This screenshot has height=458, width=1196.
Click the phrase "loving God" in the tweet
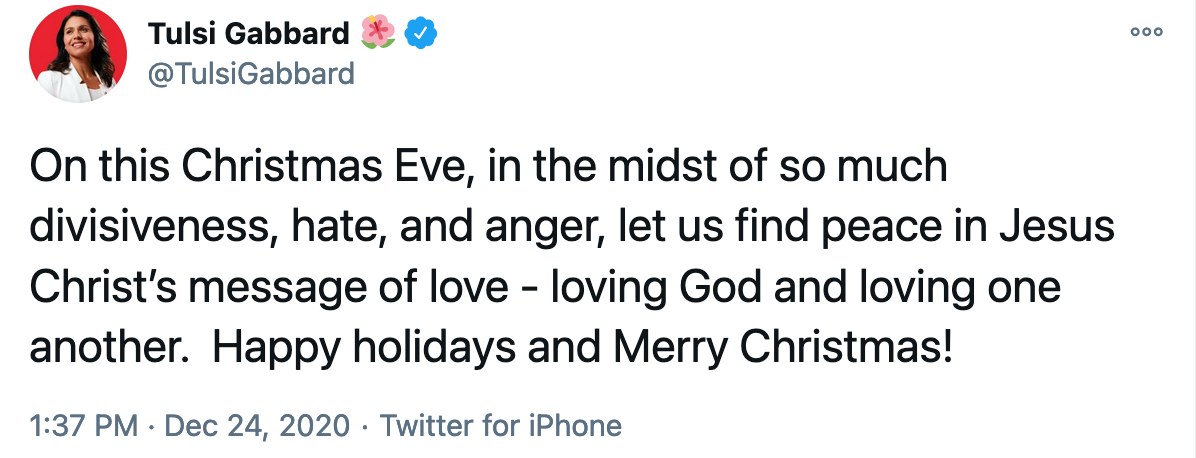[656, 288]
